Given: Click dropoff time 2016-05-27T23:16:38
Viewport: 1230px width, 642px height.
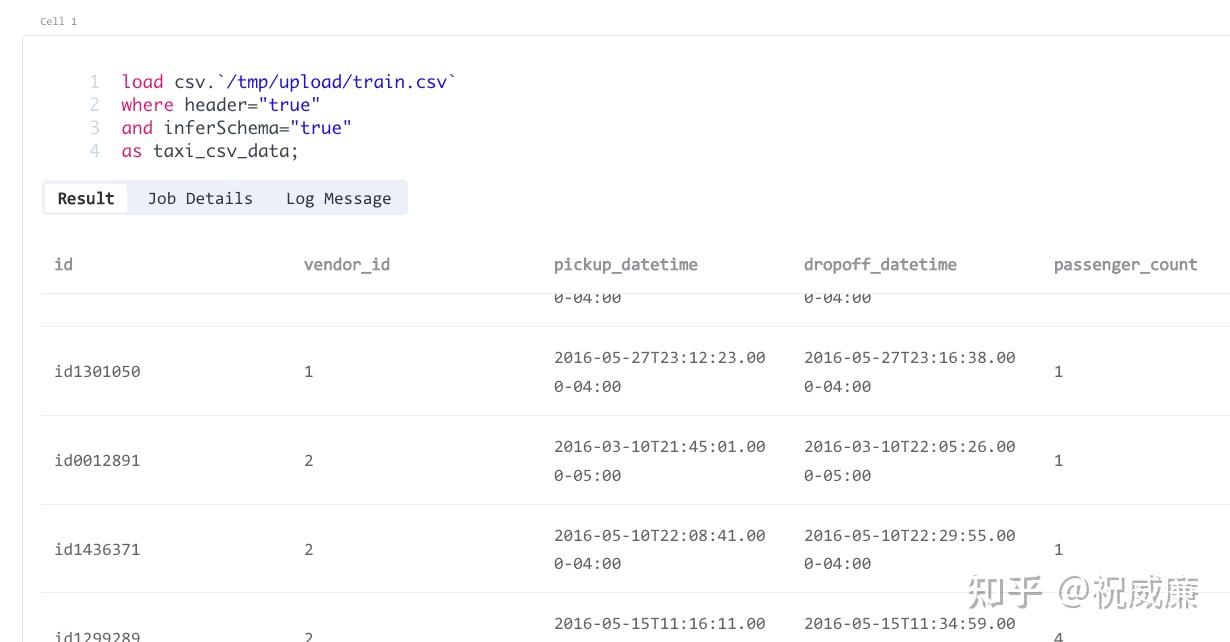Looking at the screenshot, I should (910, 371).
